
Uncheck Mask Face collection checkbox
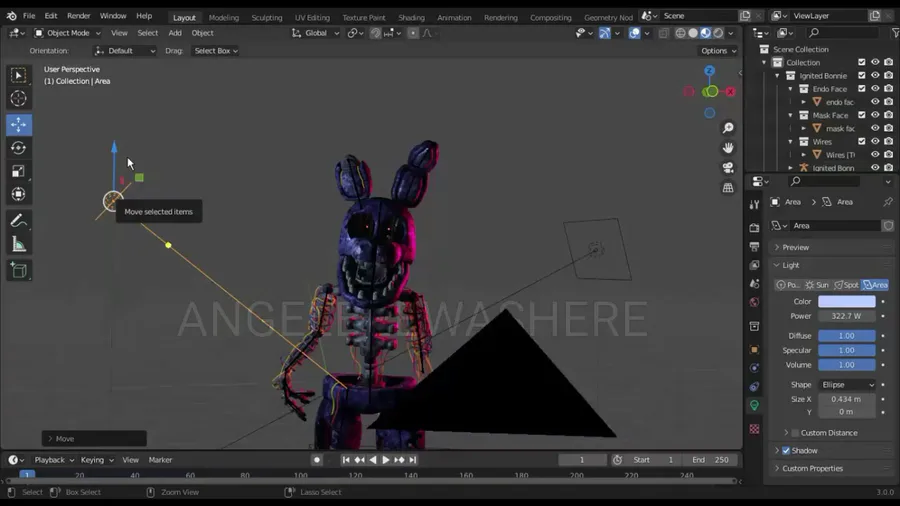(x=862, y=115)
